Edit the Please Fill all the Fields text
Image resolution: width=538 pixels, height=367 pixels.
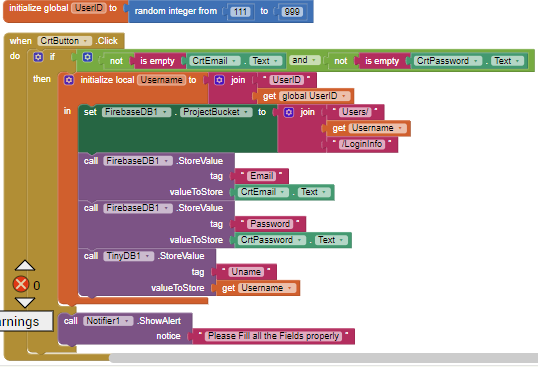[x=273, y=336]
